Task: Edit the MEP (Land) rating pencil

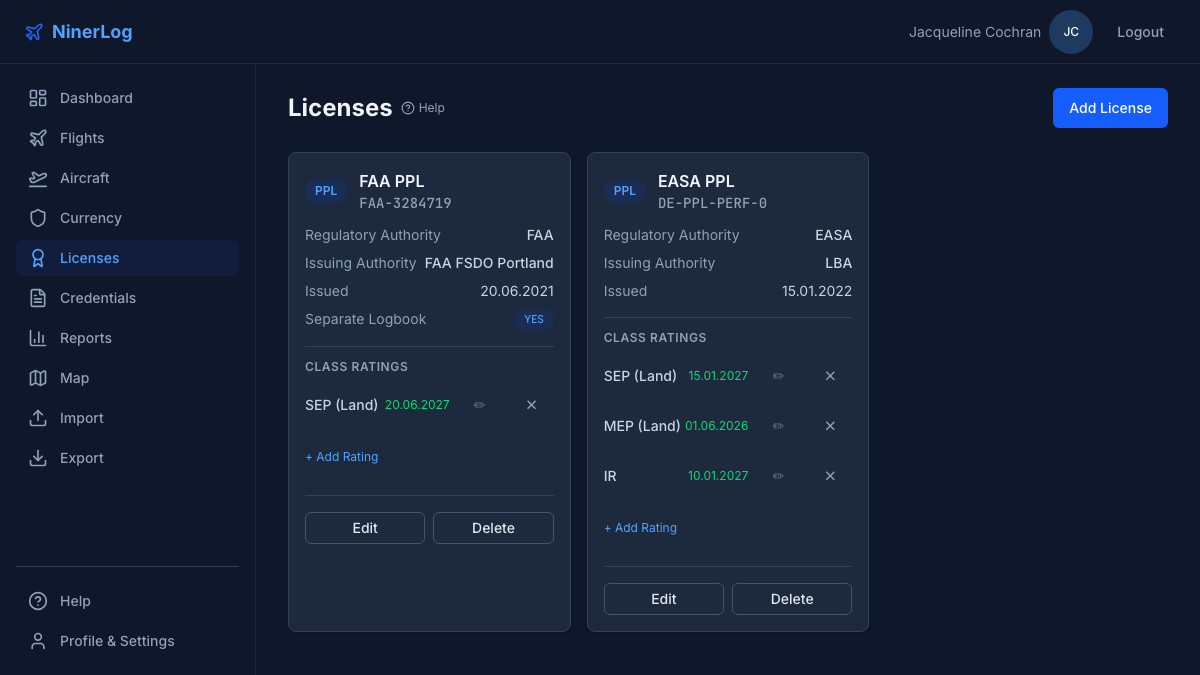Action: pyautogui.click(x=778, y=426)
